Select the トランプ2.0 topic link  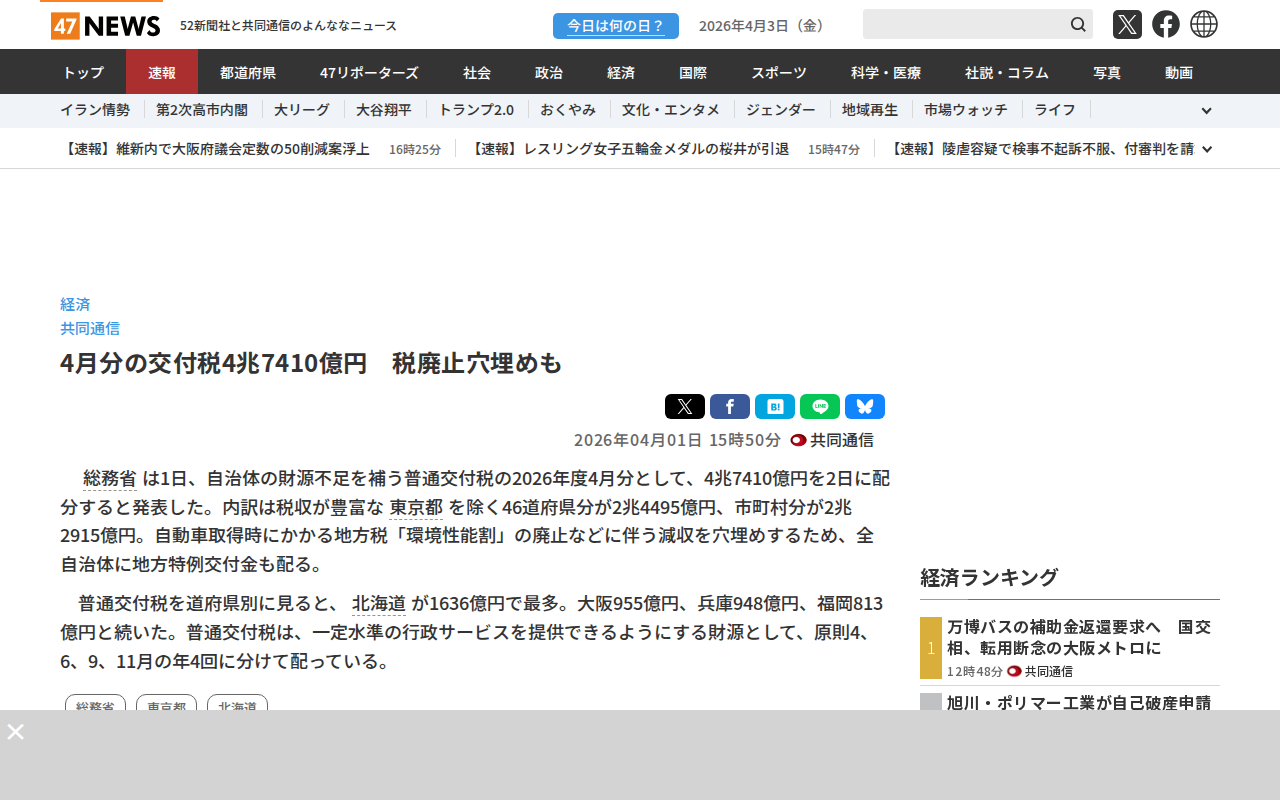476,110
